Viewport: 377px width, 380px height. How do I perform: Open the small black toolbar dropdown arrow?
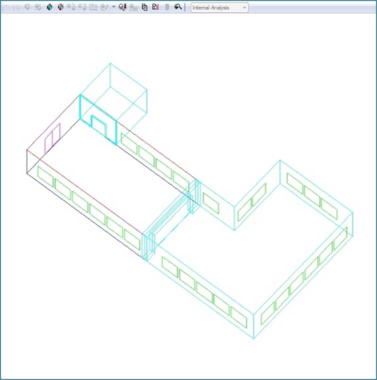click(114, 7)
